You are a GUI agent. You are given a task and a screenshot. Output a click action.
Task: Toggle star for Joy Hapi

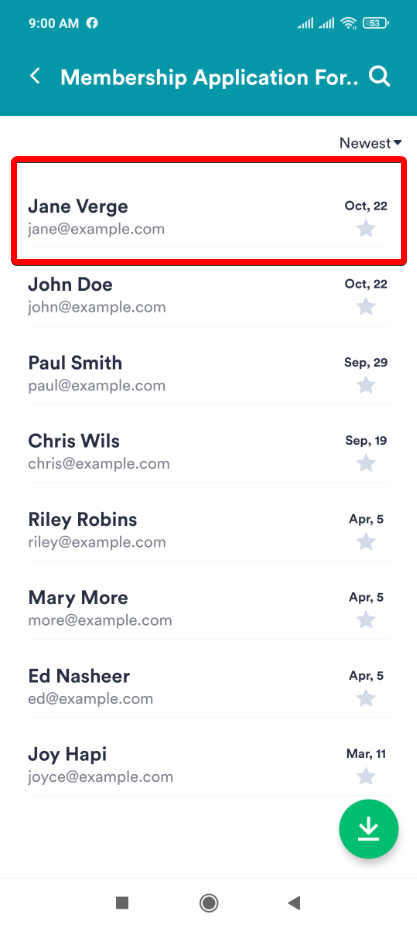[366, 776]
